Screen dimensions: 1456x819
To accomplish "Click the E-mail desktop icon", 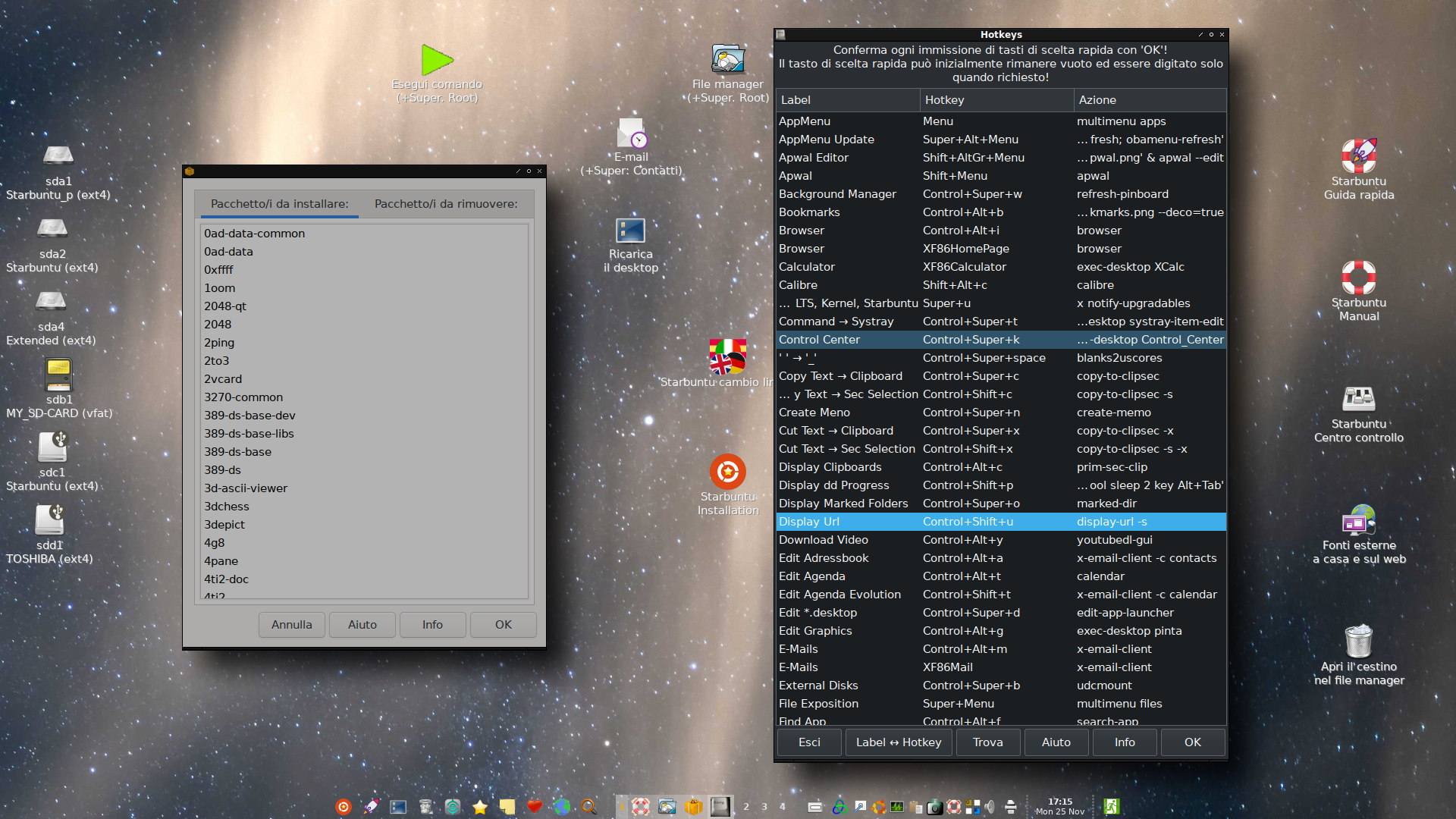I will point(631,134).
